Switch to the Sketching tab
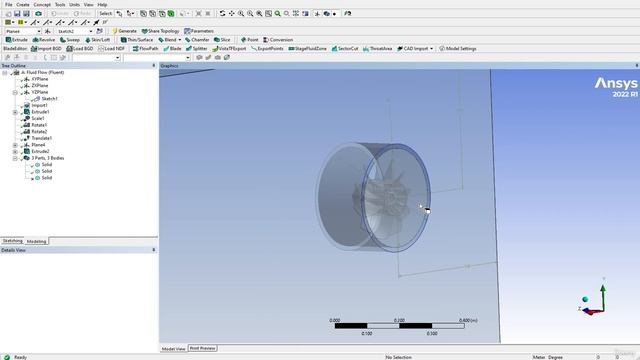This screenshot has height=360, width=640. click(x=12, y=241)
